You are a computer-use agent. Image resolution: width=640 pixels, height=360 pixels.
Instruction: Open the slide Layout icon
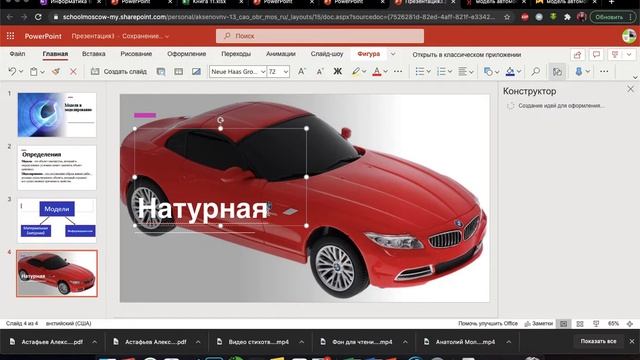[x=178, y=71]
